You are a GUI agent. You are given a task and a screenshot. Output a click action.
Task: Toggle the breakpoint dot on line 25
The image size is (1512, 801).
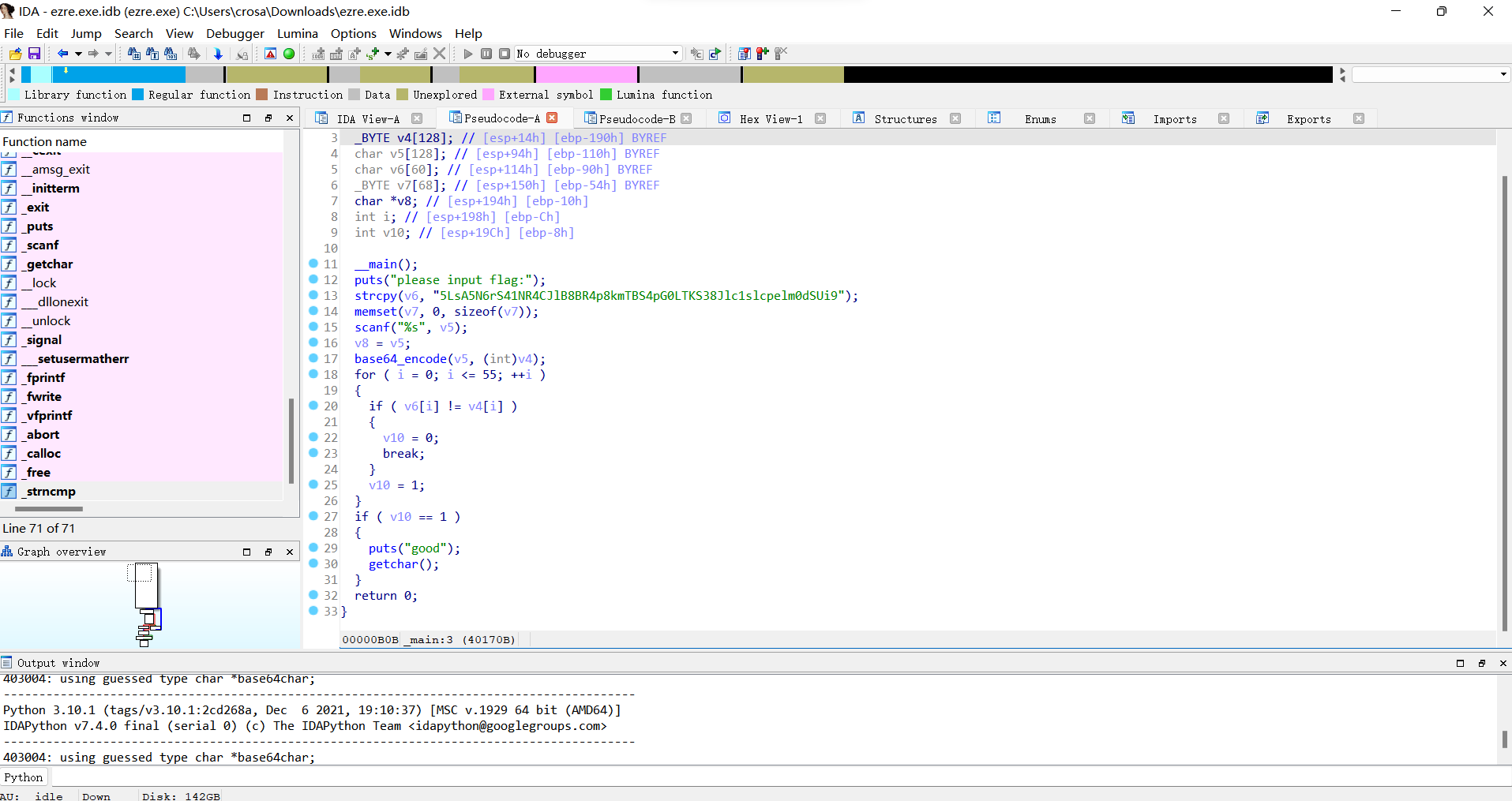pos(313,485)
